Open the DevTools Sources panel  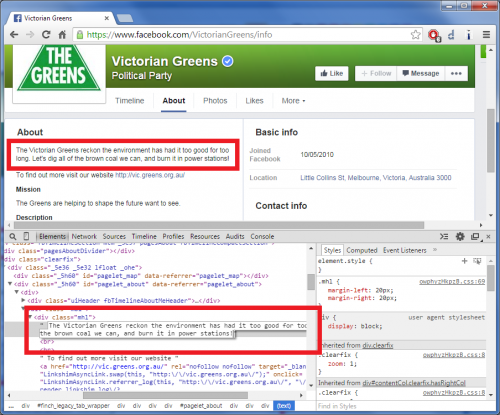[114, 236]
